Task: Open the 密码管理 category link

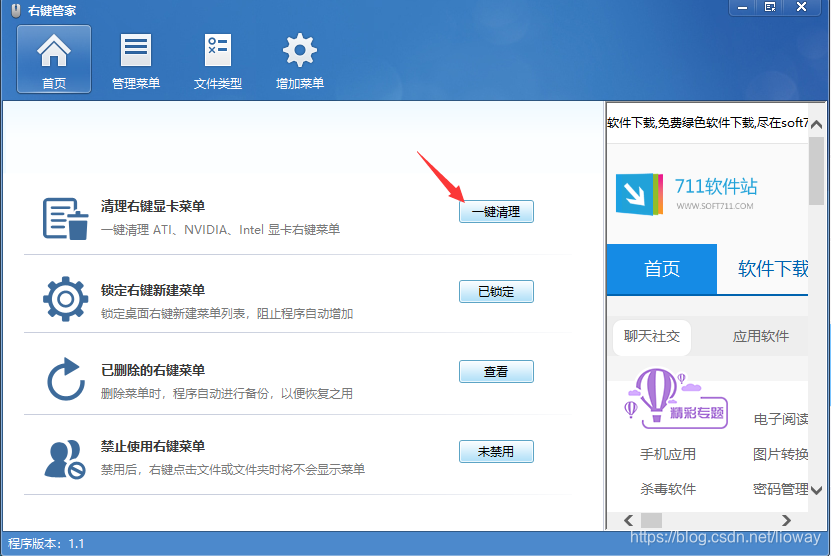Action: (x=781, y=489)
